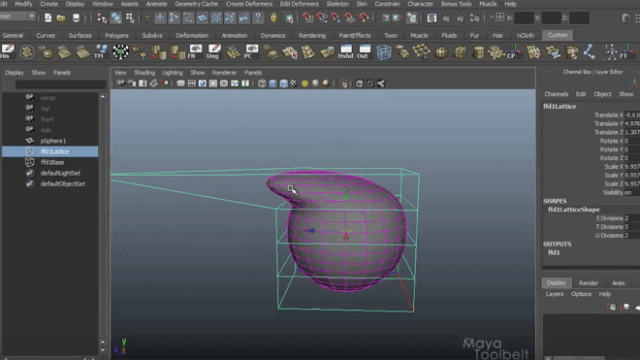This screenshot has width=640, height=360.
Task: Open the Layers menu in Layer Editor
Action: click(554, 294)
